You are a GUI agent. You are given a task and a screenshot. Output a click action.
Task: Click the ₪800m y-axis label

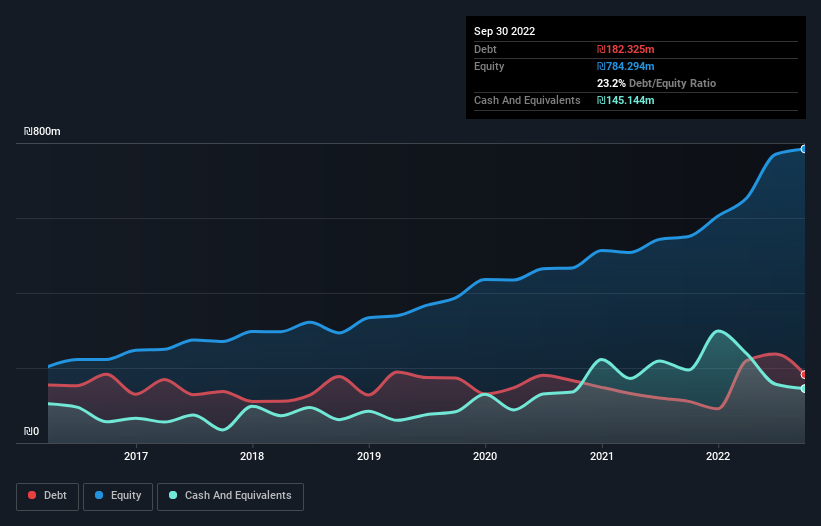click(42, 131)
